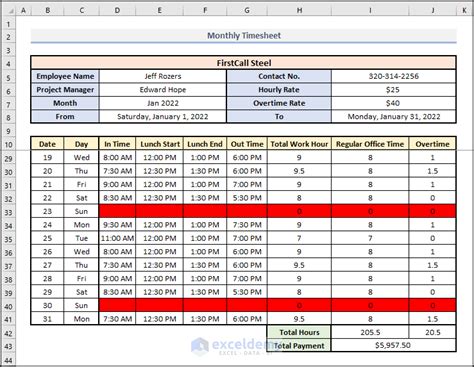Click the Jan 2022 month cell
This screenshot has height=367, width=474.
tap(163, 103)
